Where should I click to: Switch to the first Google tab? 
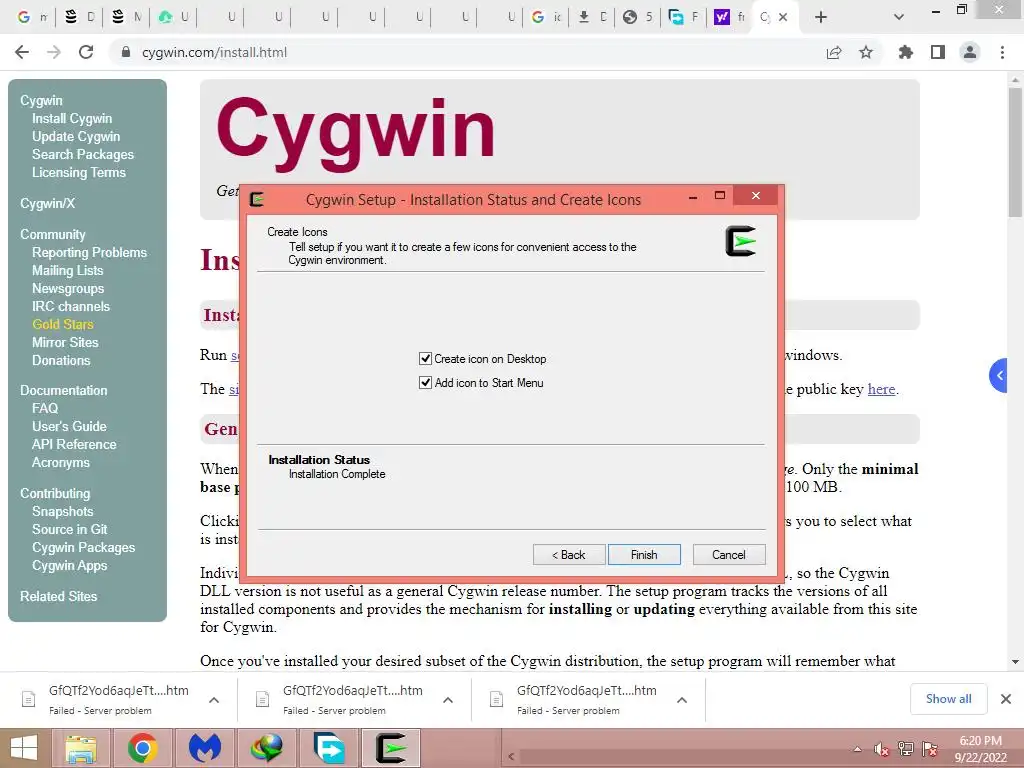(31, 17)
